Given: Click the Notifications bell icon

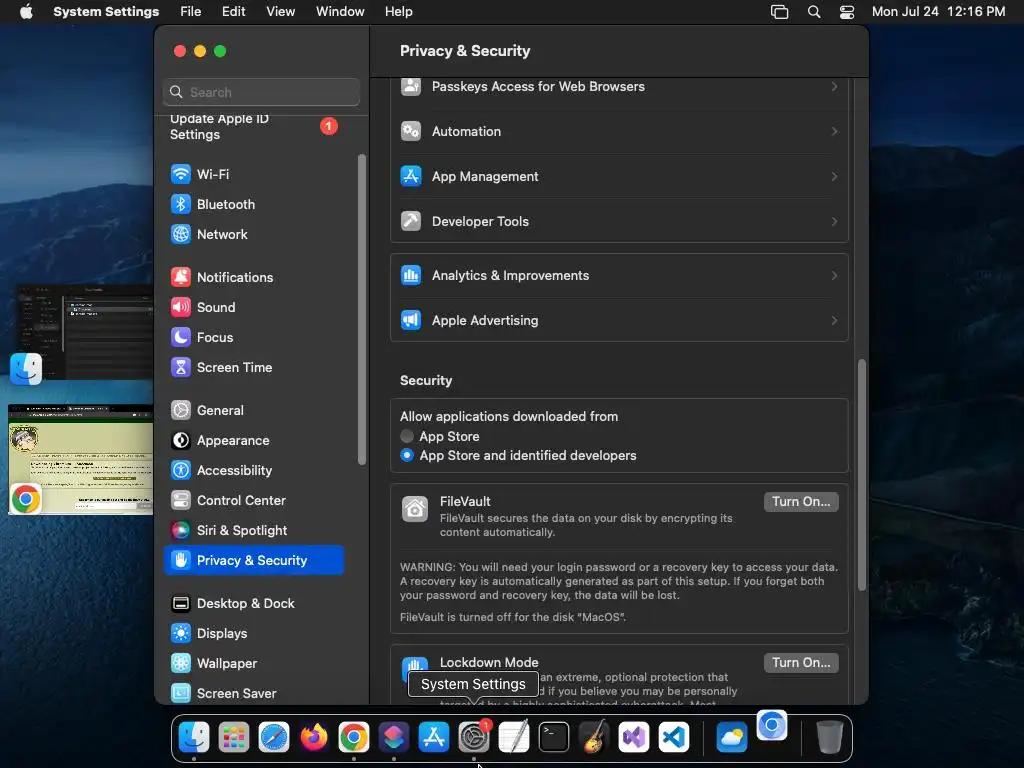Looking at the screenshot, I should pyautogui.click(x=181, y=278).
